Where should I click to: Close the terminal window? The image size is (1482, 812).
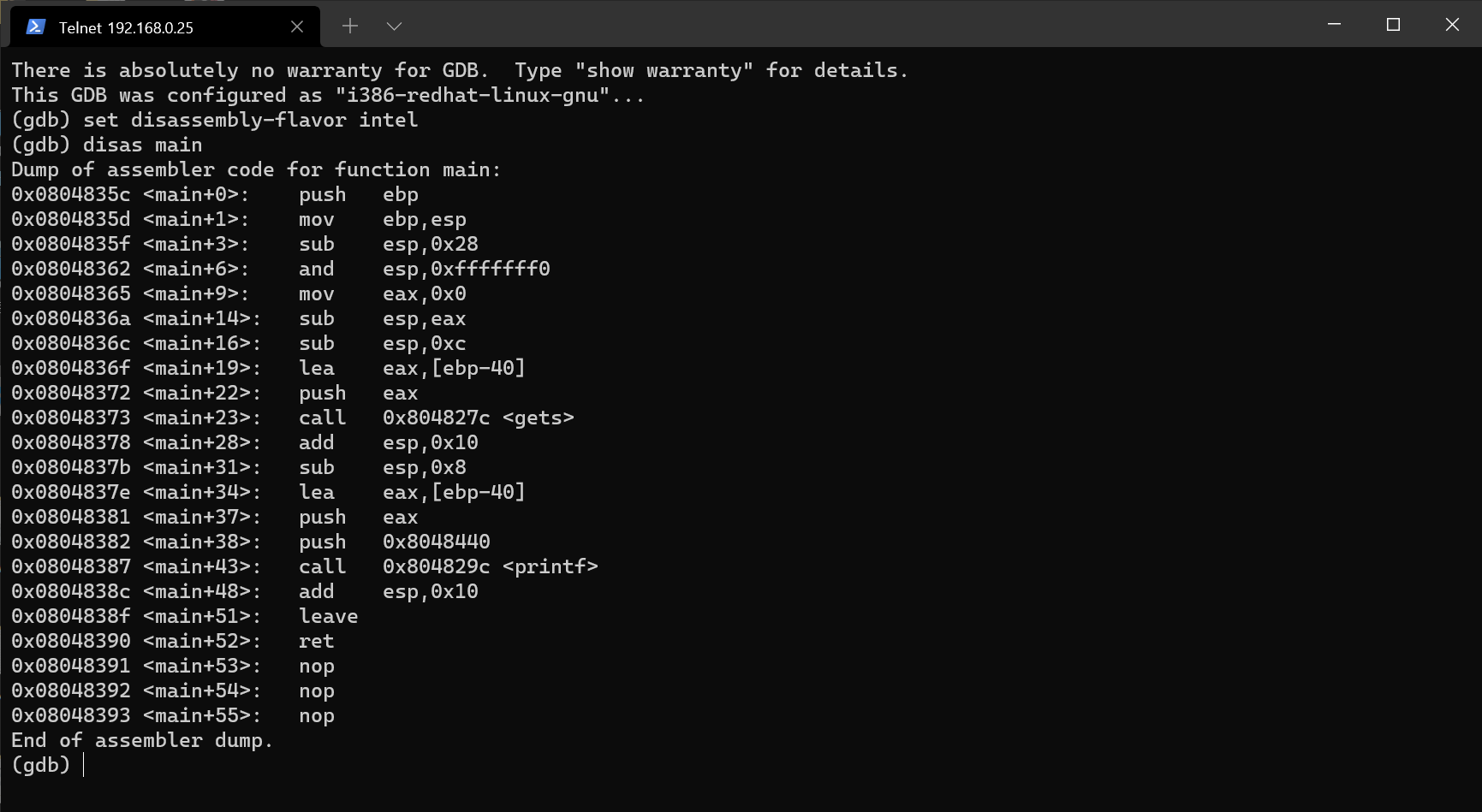pyautogui.click(x=1452, y=25)
